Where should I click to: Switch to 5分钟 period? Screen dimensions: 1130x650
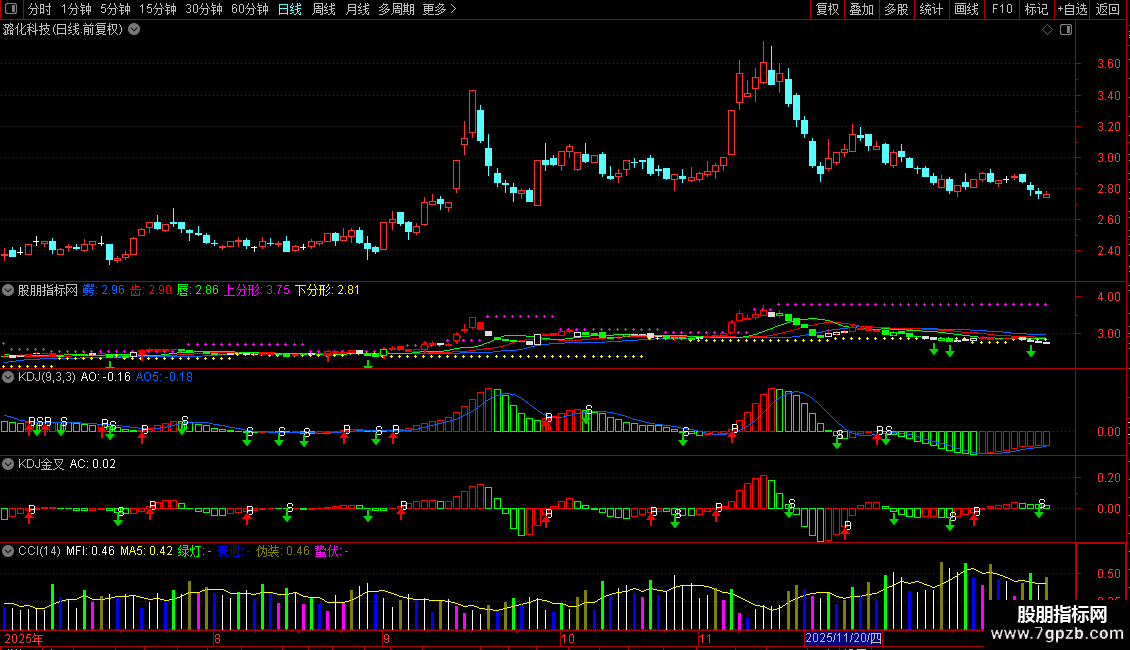tap(115, 9)
